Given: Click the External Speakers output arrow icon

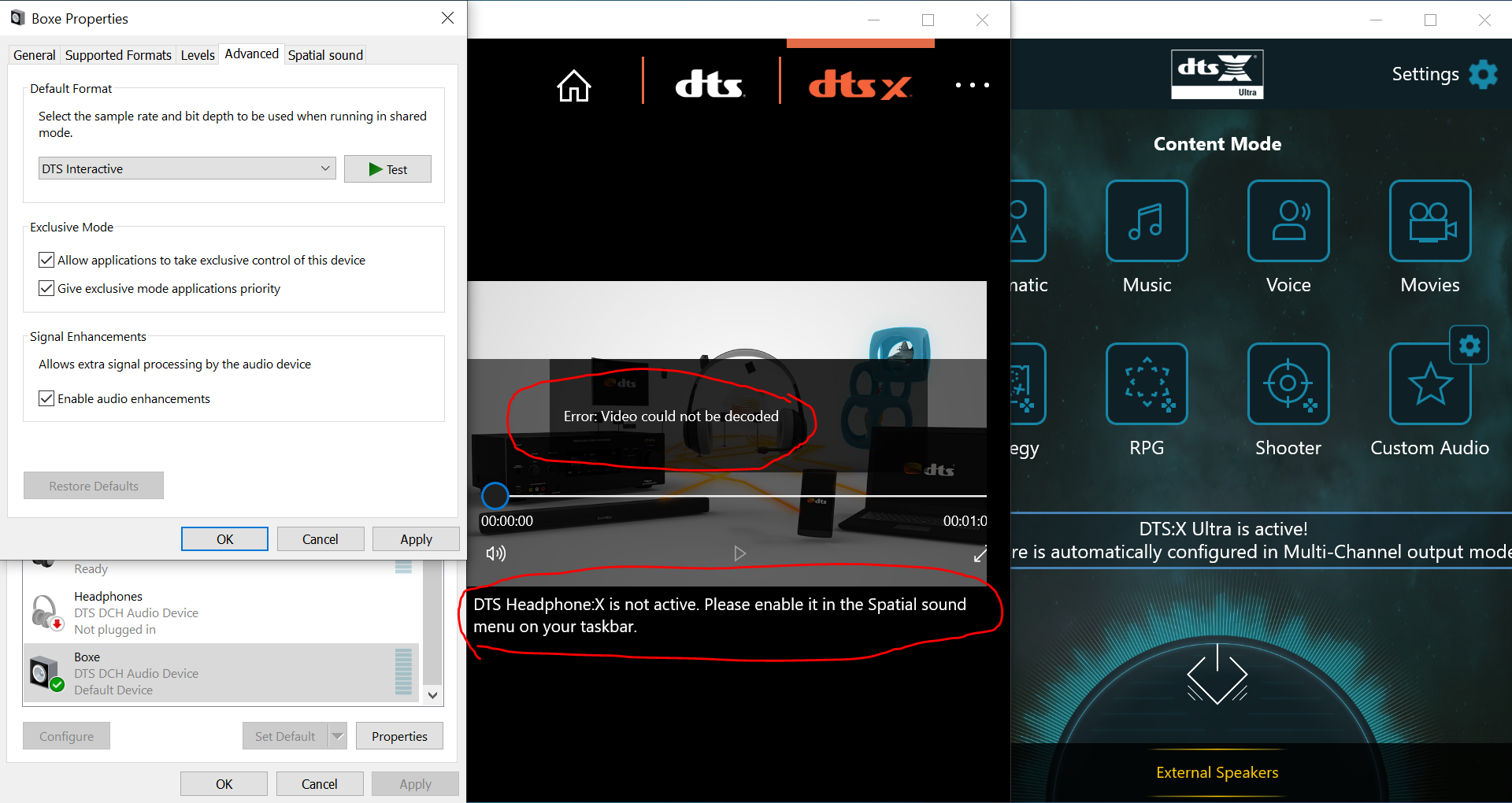Looking at the screenshot, I should 1217,675.
